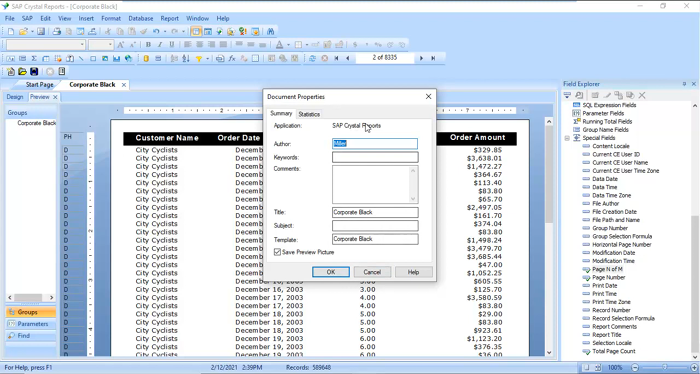This screenshot has width=700, height=374.
Task: Open the font color dropdown arrow
Action: (288, 45)
